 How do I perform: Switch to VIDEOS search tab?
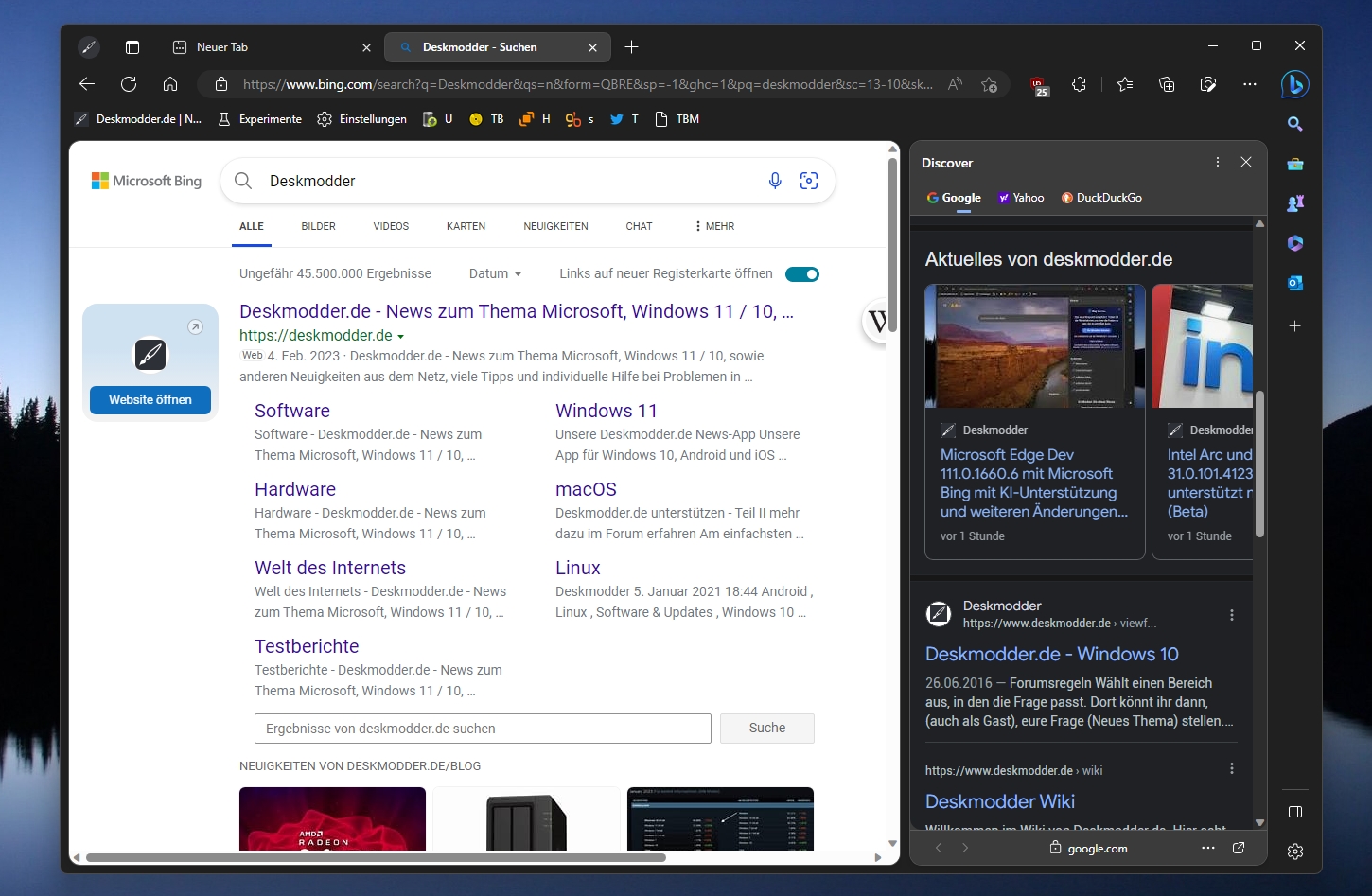[391, 226]
